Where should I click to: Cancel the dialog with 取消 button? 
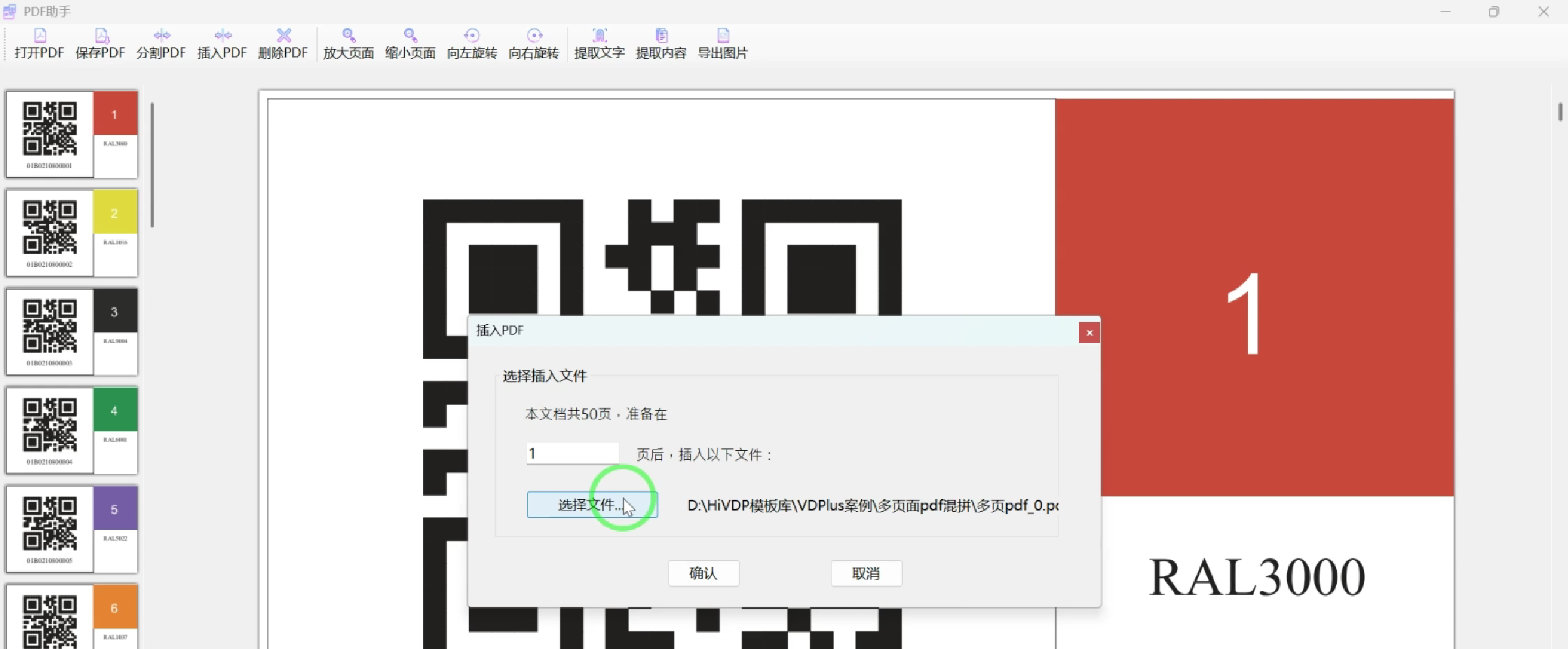[866, 573]
